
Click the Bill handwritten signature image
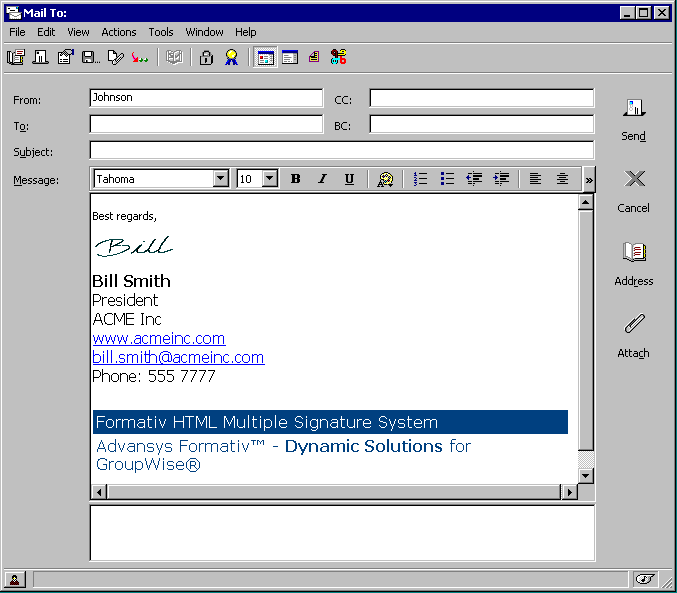[134, 246]
